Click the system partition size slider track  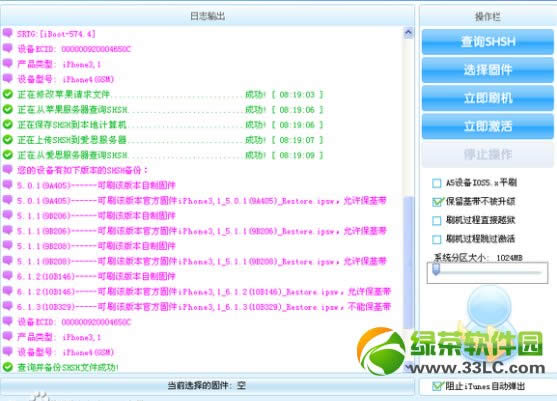(487, 273)
